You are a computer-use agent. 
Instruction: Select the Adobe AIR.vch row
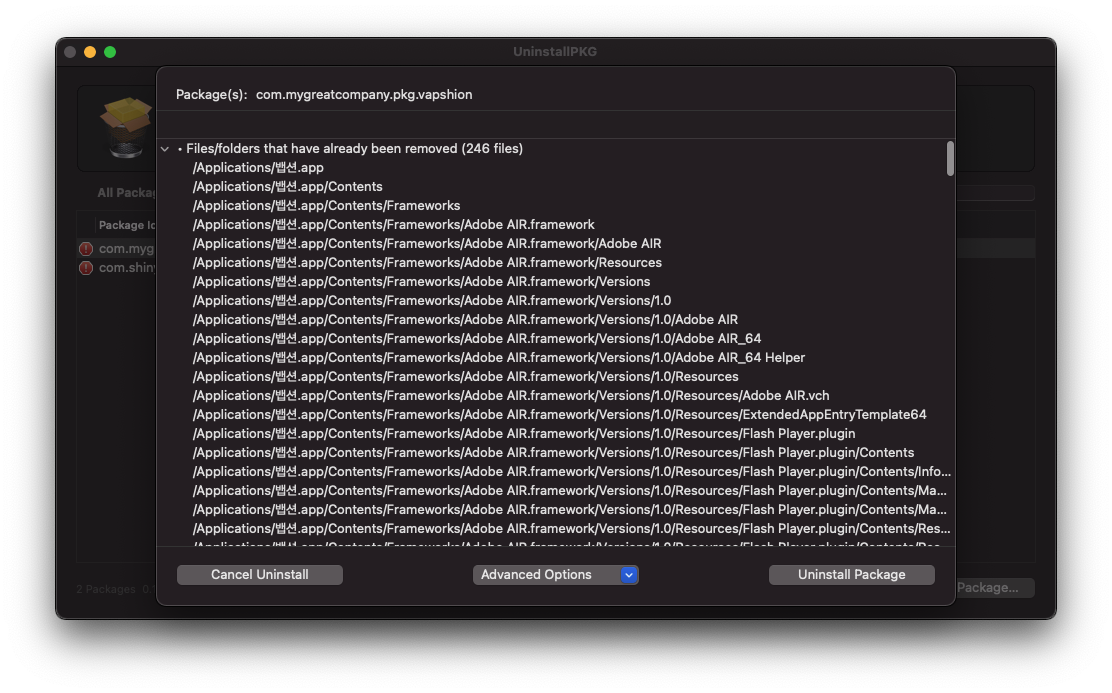(554, 396)
